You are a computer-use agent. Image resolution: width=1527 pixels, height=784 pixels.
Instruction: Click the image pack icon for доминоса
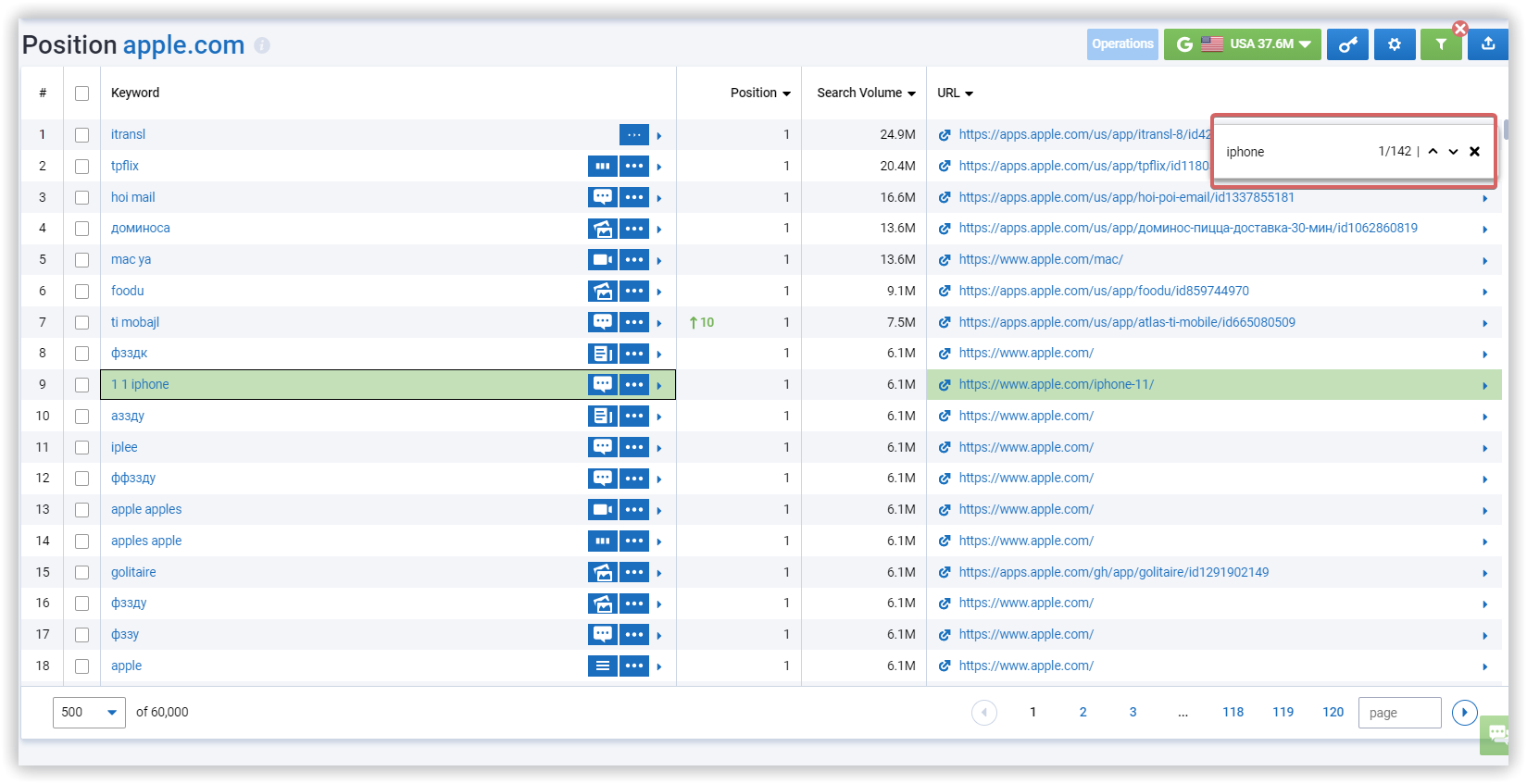click(603, 229)
